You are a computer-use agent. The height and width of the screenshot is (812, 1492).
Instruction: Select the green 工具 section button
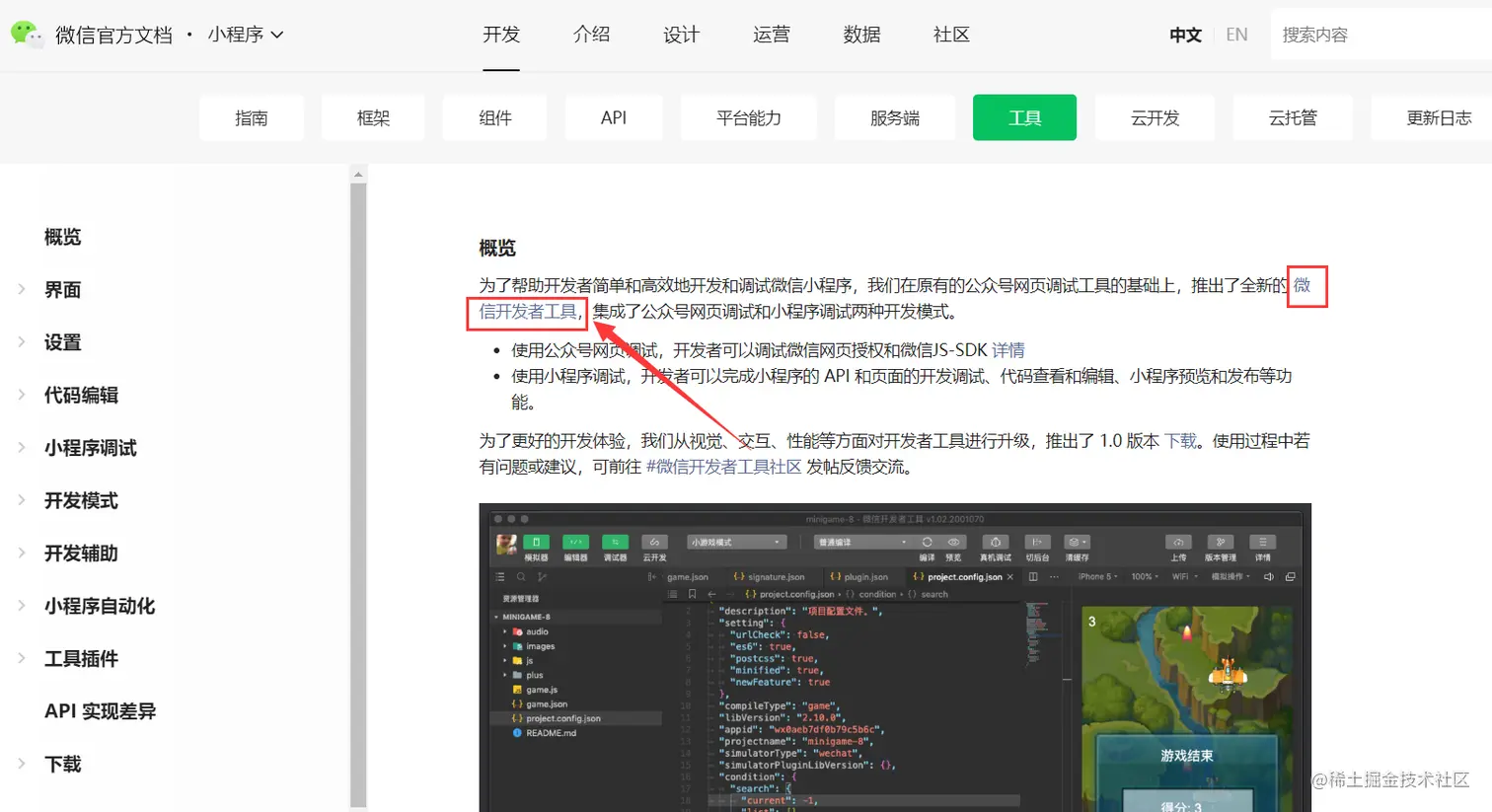pyautogui.click(x=1024, y=117)
